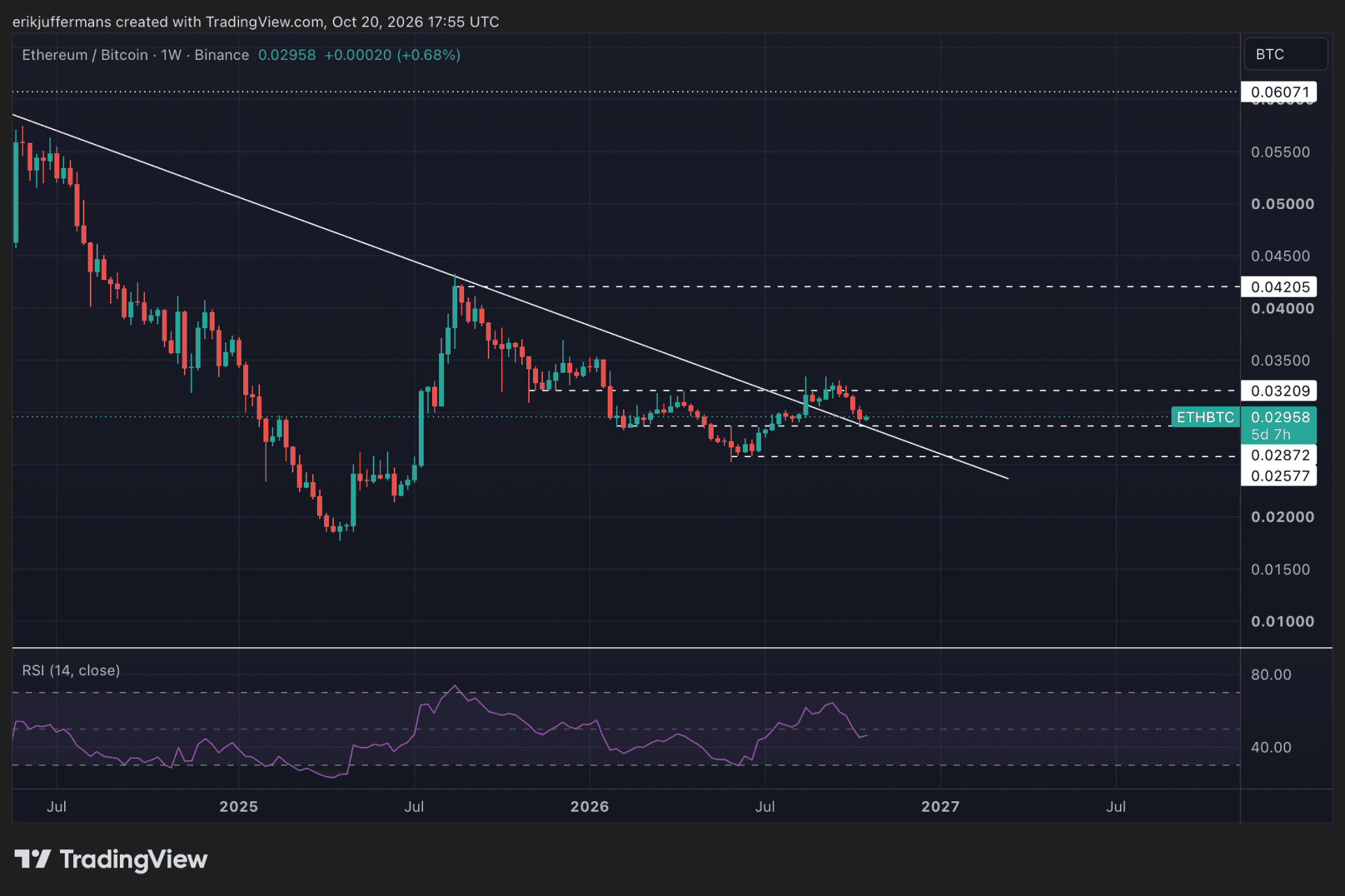Click the 0.04205 resistance level label
This screenshot has width=1345, height=896.
click(x=1279, y=287)
